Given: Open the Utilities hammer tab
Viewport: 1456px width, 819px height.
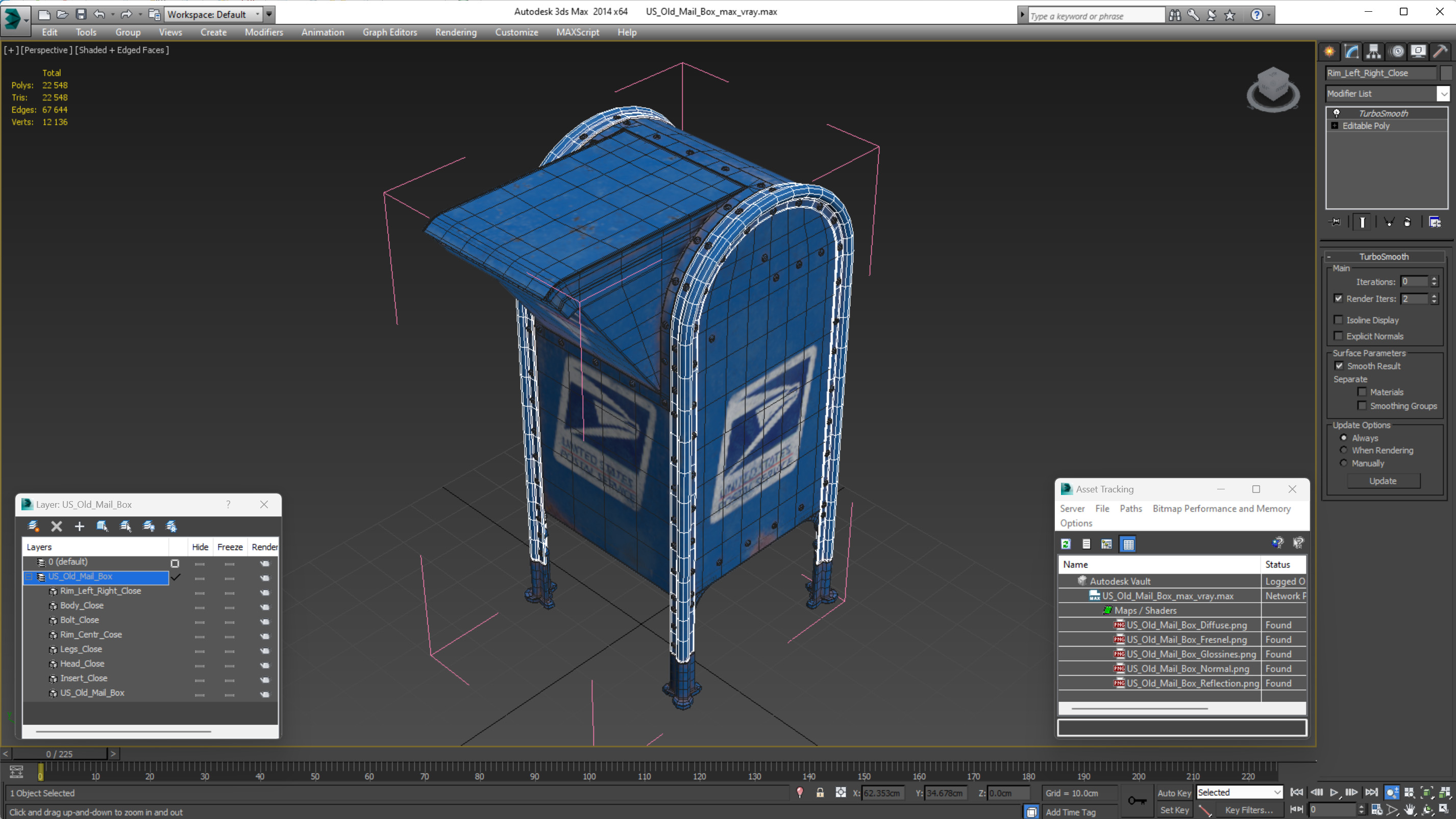Looking at the screenshot, I should (1440, 52).
